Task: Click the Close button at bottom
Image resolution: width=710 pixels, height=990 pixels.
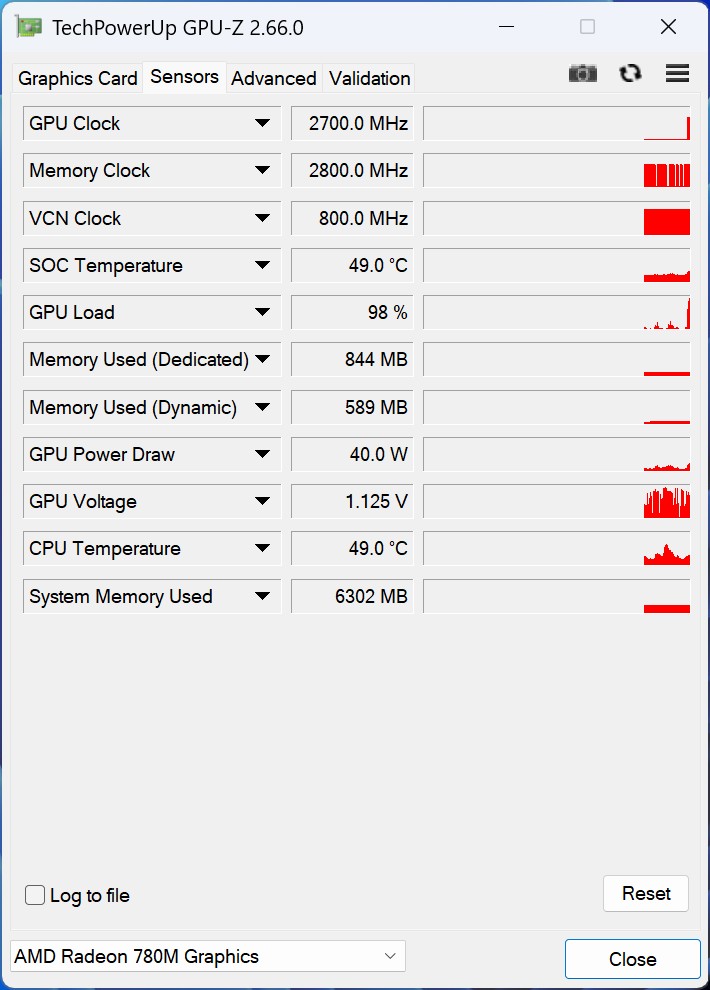Action: (632, 959)
